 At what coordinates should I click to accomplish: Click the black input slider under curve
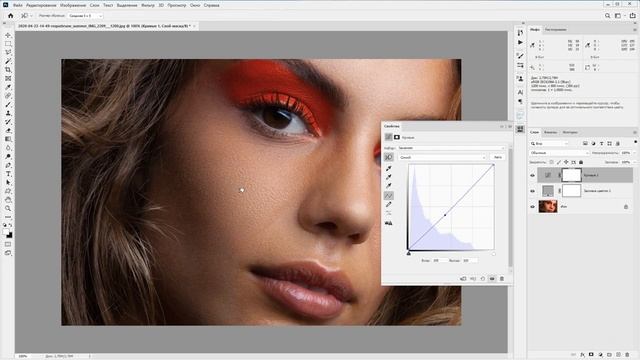click(x=409, y=253)
